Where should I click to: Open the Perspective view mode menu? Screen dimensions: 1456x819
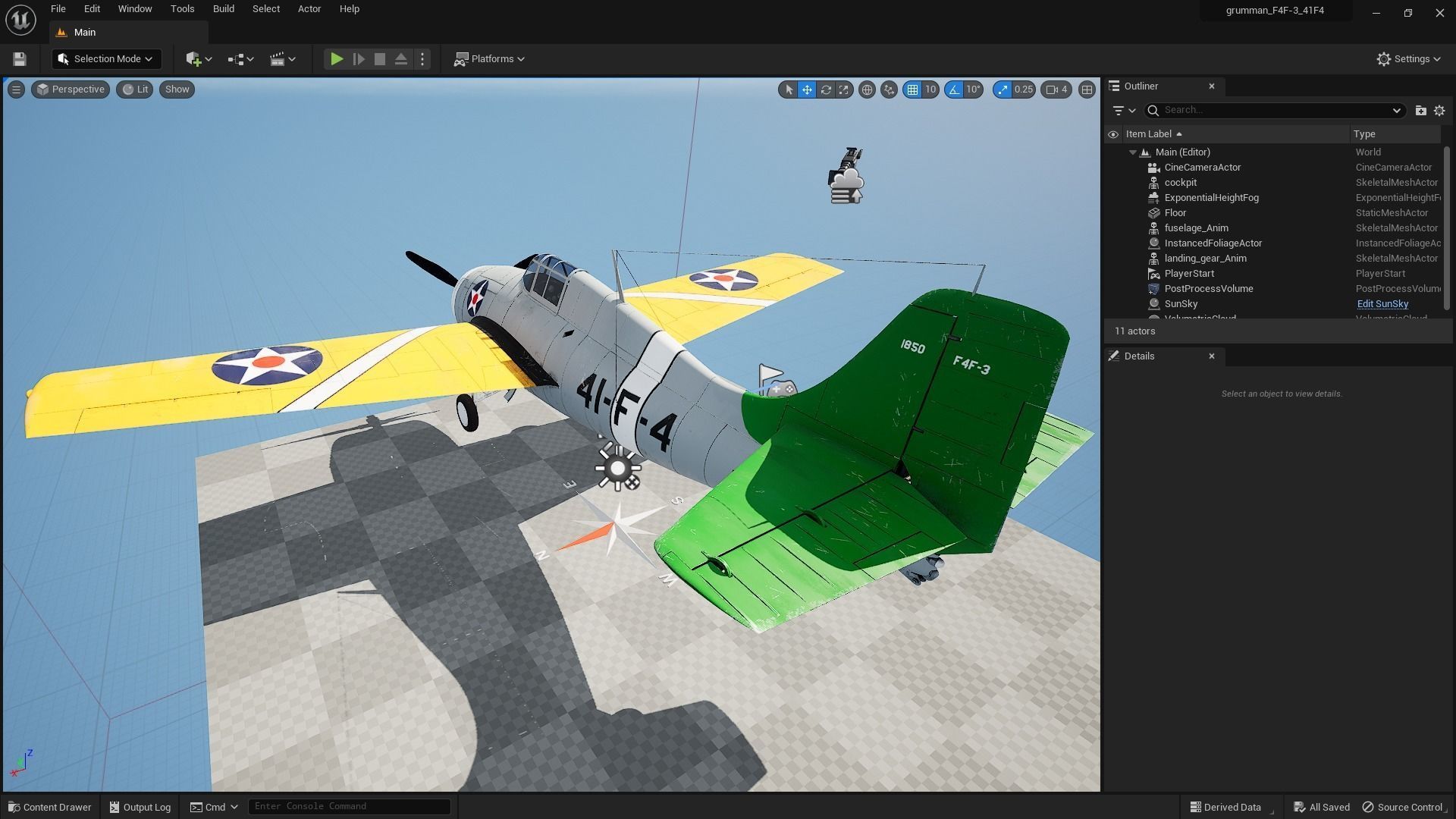pyautogui.click(x=71, y=89)
